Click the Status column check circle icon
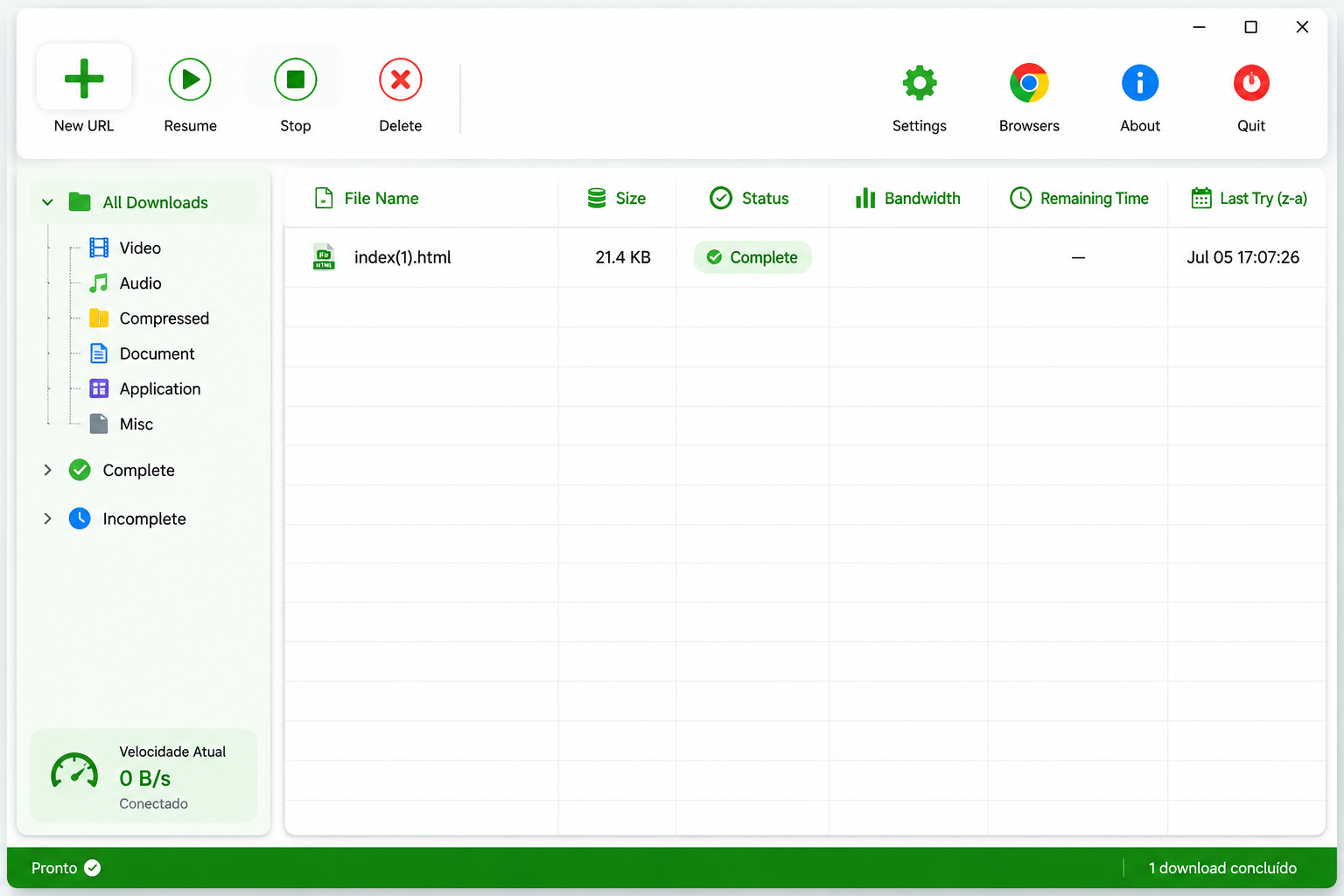 pyautogui.click(x=721, y=199)
